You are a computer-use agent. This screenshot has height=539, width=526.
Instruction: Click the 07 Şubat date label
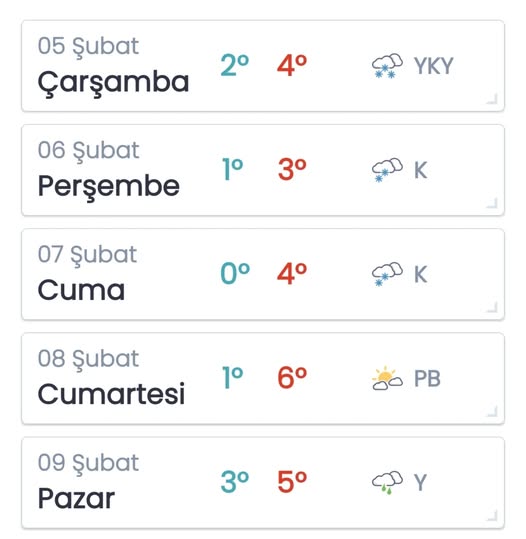(87, 255)
